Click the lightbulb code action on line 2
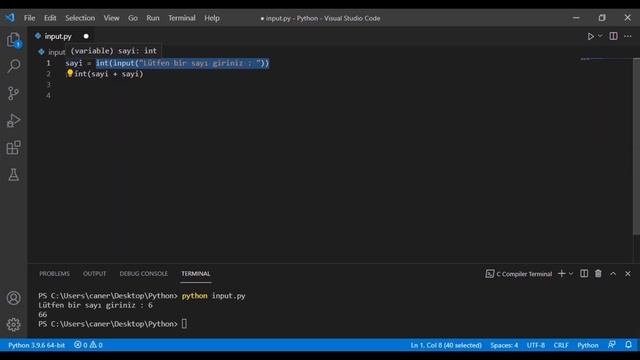The image size is (640, 360). point(70,73)
